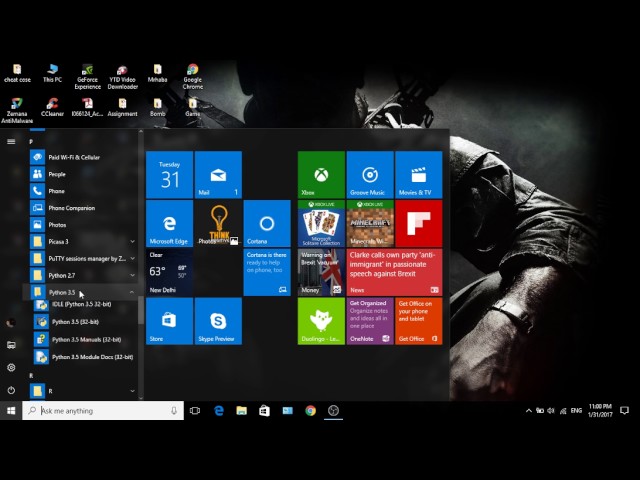This screenshot has height=480, width=640.
Task: Expand the Python 2.7 folder chevron
Action: click(x=132, y=276)
